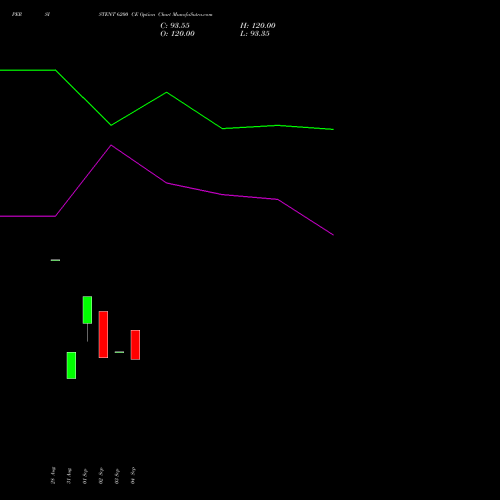
Task: Click the green candle for 31 Aug
Action: click(x=71, y=365)
